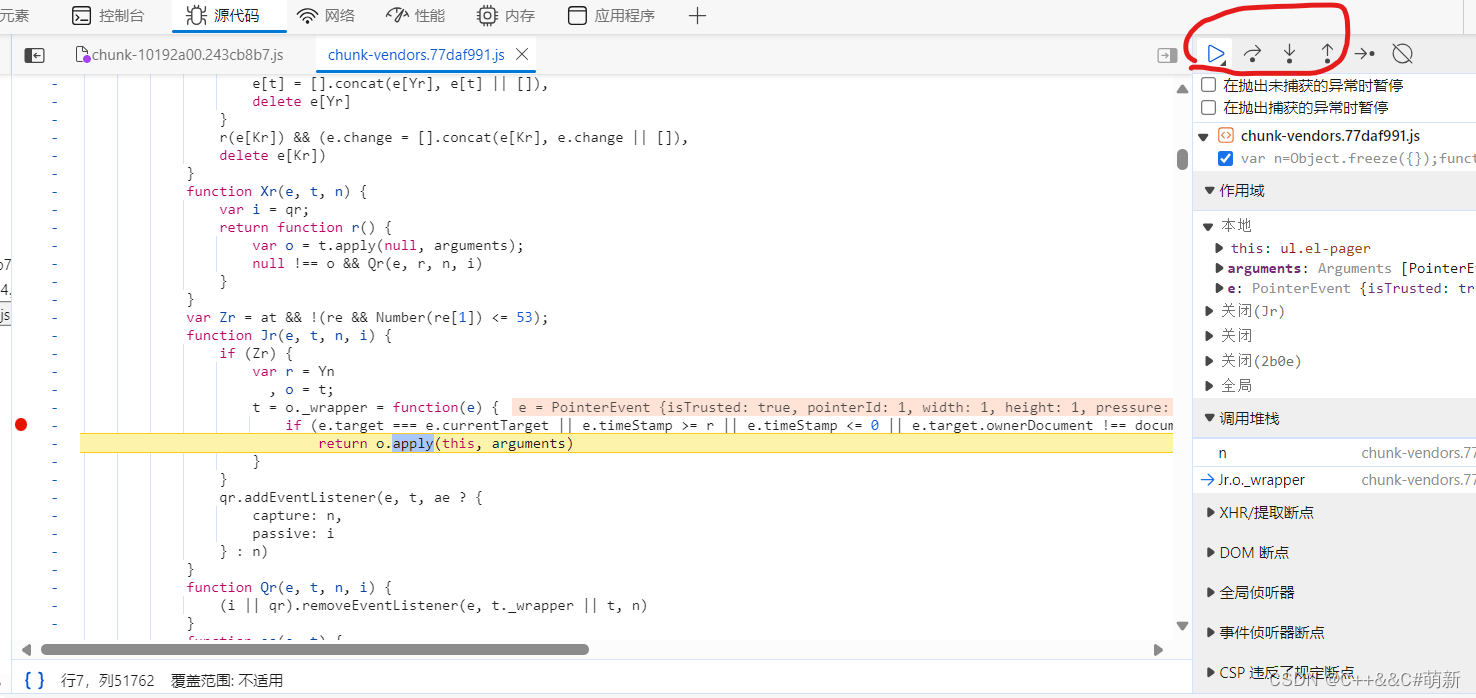The width and height of the screenshot is (1476, 698).
Task: Open the 应用程序 application tab
Action: [x=611, y=16]
